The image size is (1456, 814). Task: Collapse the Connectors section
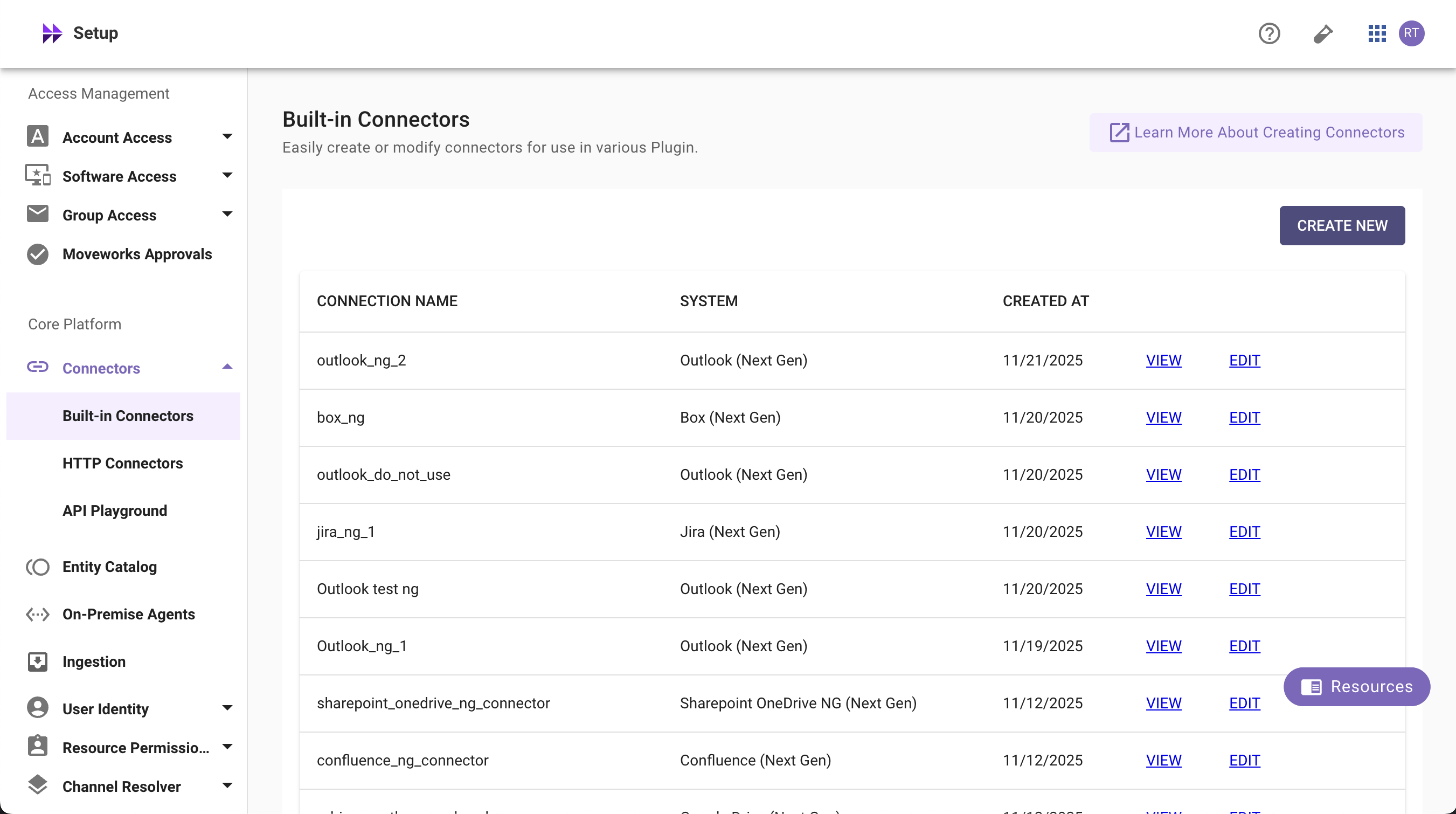pyautogui.click(x=227, y=367)
